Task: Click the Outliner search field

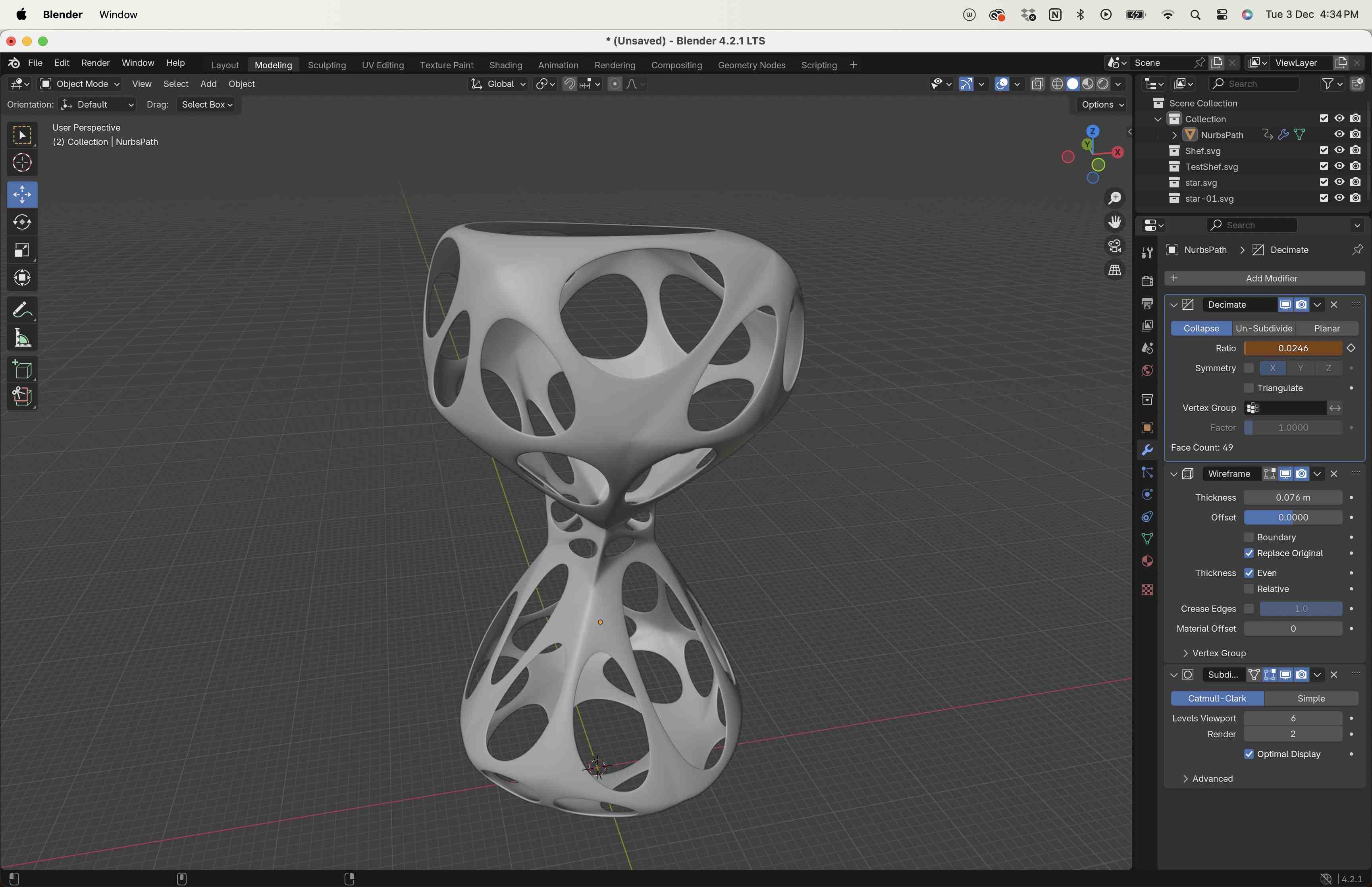Action: [1254, 84]
